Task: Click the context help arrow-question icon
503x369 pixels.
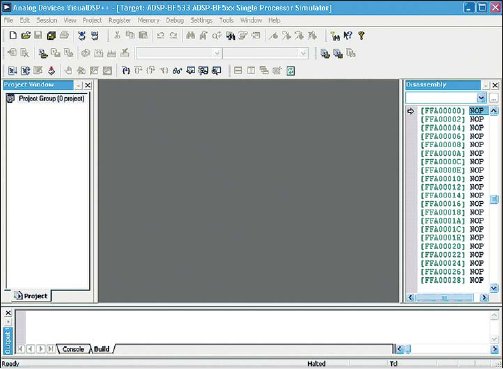Action: pyautogui.click(x=348, y=35)
